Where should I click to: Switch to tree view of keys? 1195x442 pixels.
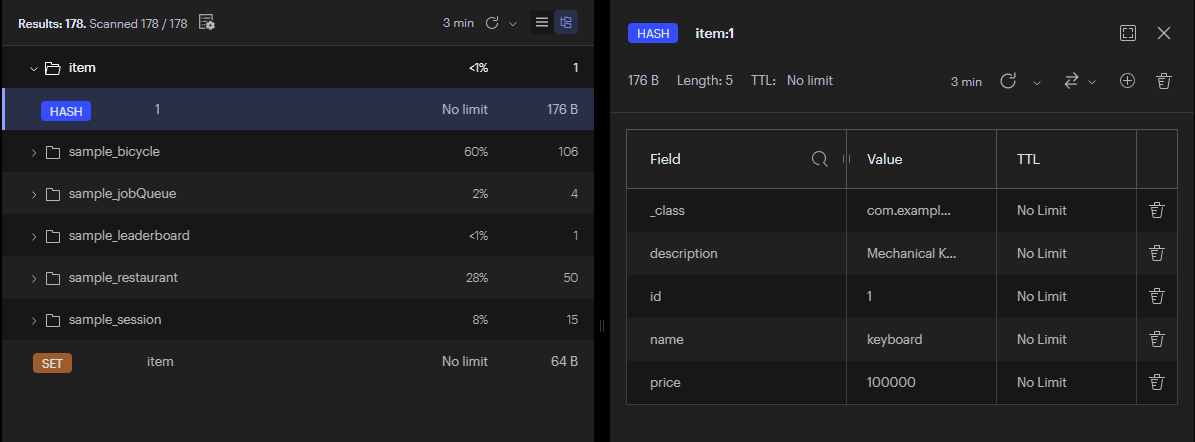coord(565,22)
